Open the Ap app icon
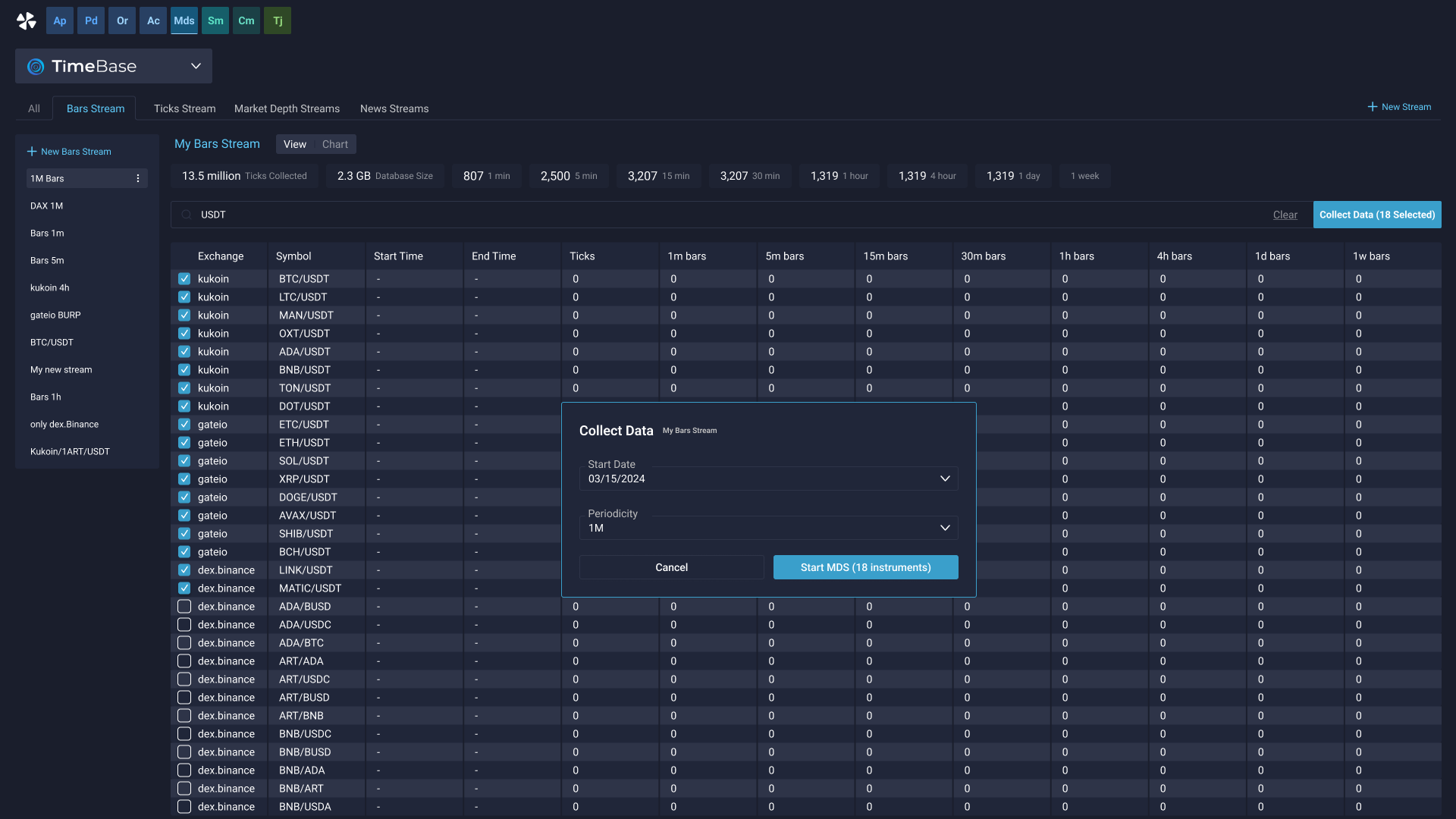This screenshot has height=819, width=1456. coord(60,20)
